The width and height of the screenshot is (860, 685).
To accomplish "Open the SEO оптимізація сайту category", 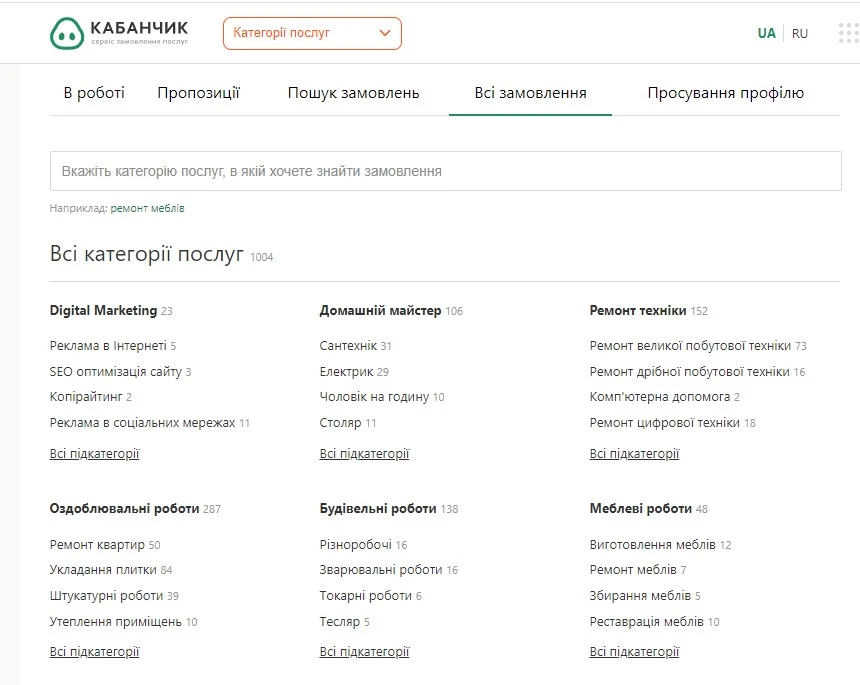I will point(115,370).
